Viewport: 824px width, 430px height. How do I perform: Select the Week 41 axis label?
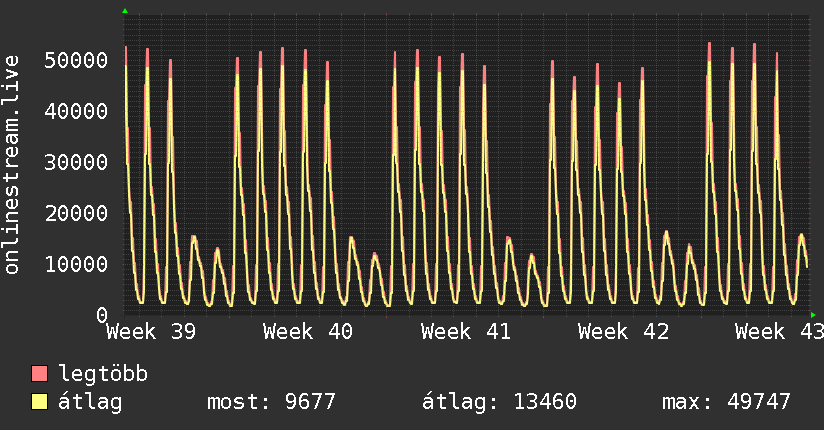pos(466,332)
